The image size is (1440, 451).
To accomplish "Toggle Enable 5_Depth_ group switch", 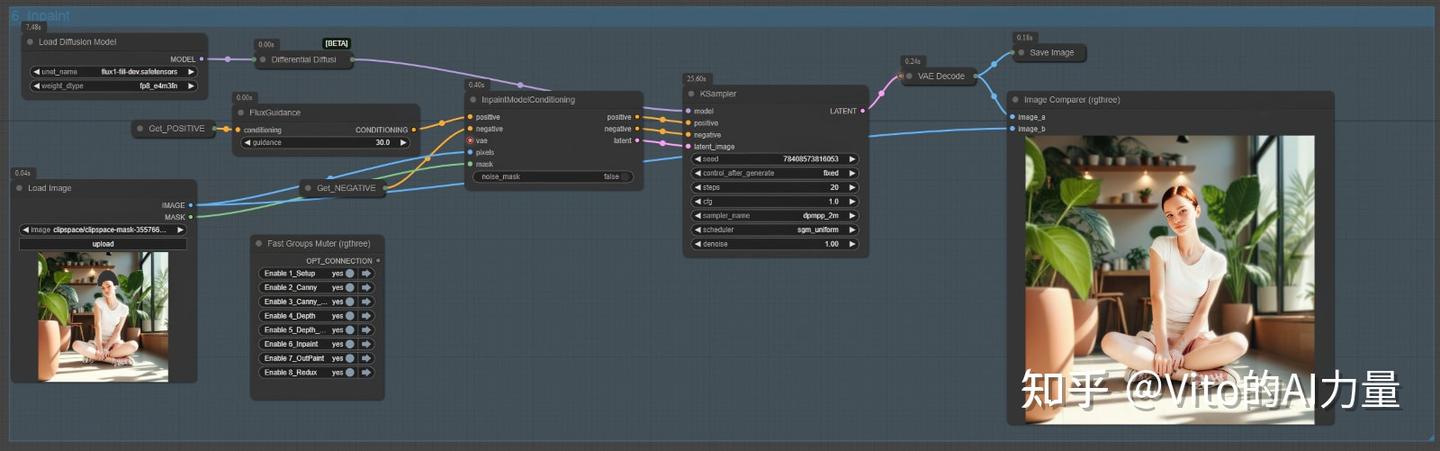I will [x=350, y=330].
